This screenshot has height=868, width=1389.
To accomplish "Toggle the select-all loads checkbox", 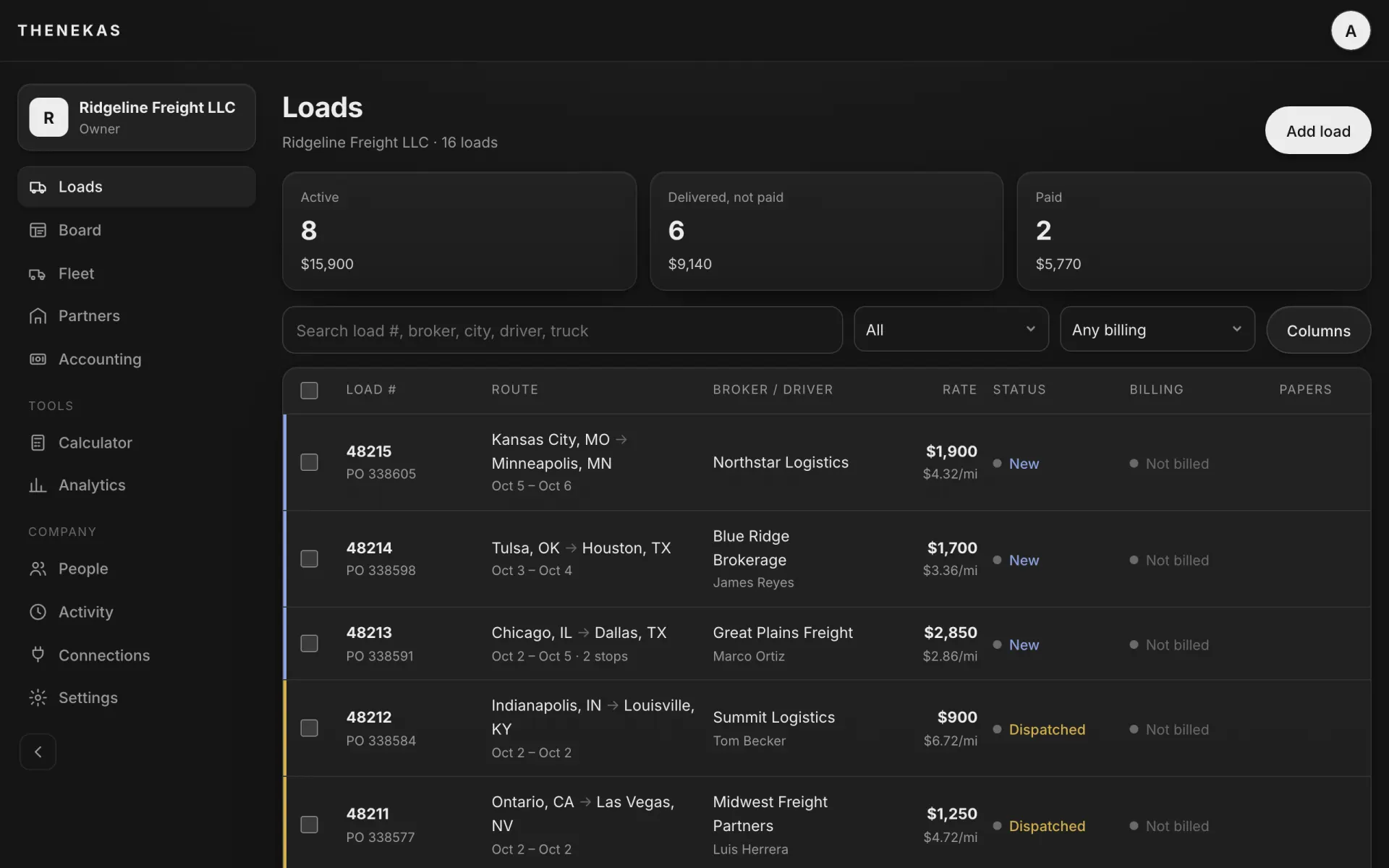I will click(x=309, y=391).
